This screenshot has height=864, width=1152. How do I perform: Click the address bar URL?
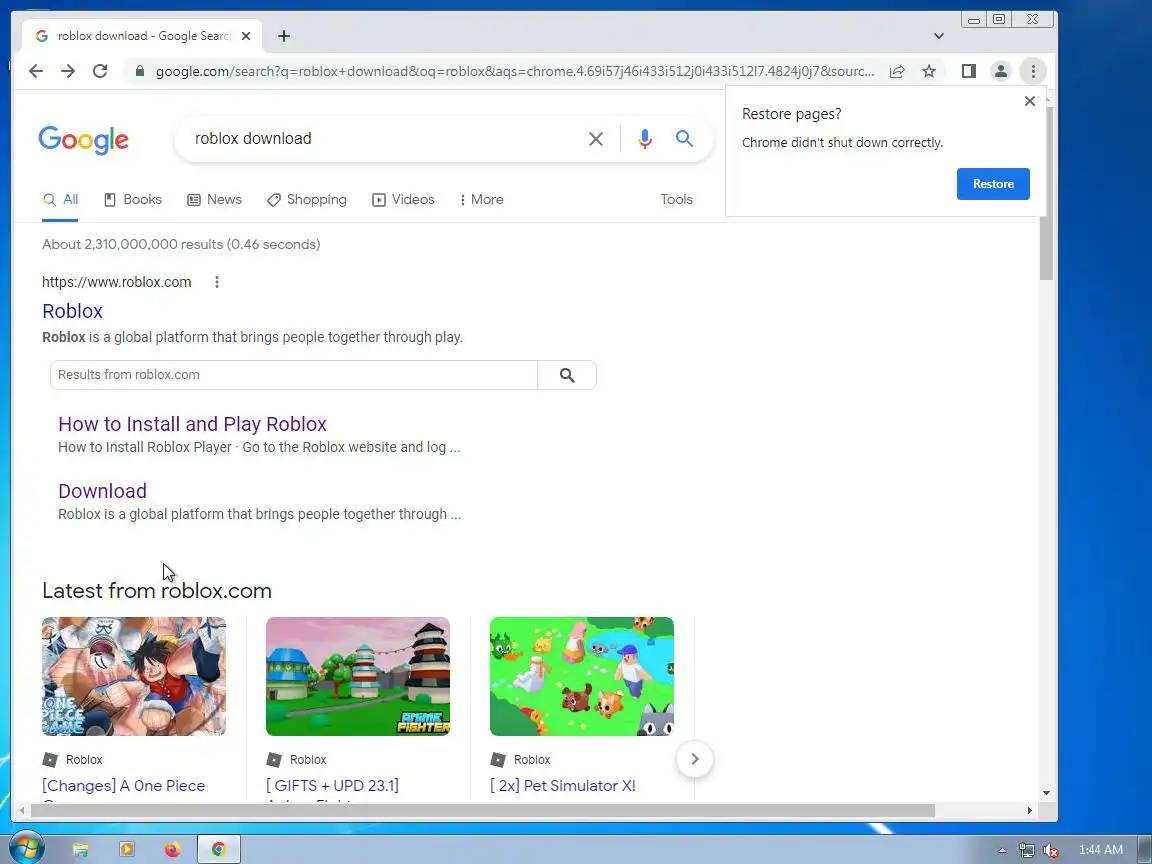pos(514,71)
